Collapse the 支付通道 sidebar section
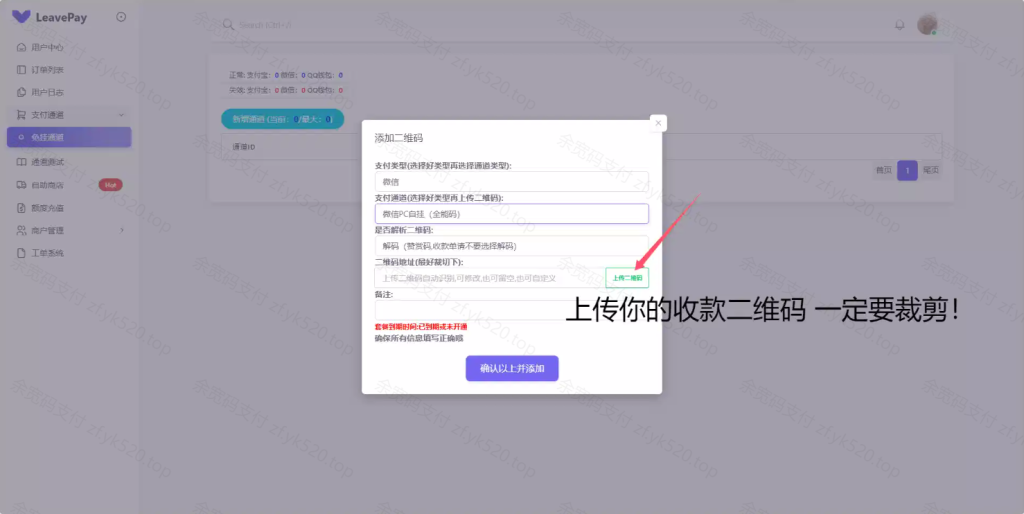The width and height of the screenshot is (1024, 514). coord(121,115)
